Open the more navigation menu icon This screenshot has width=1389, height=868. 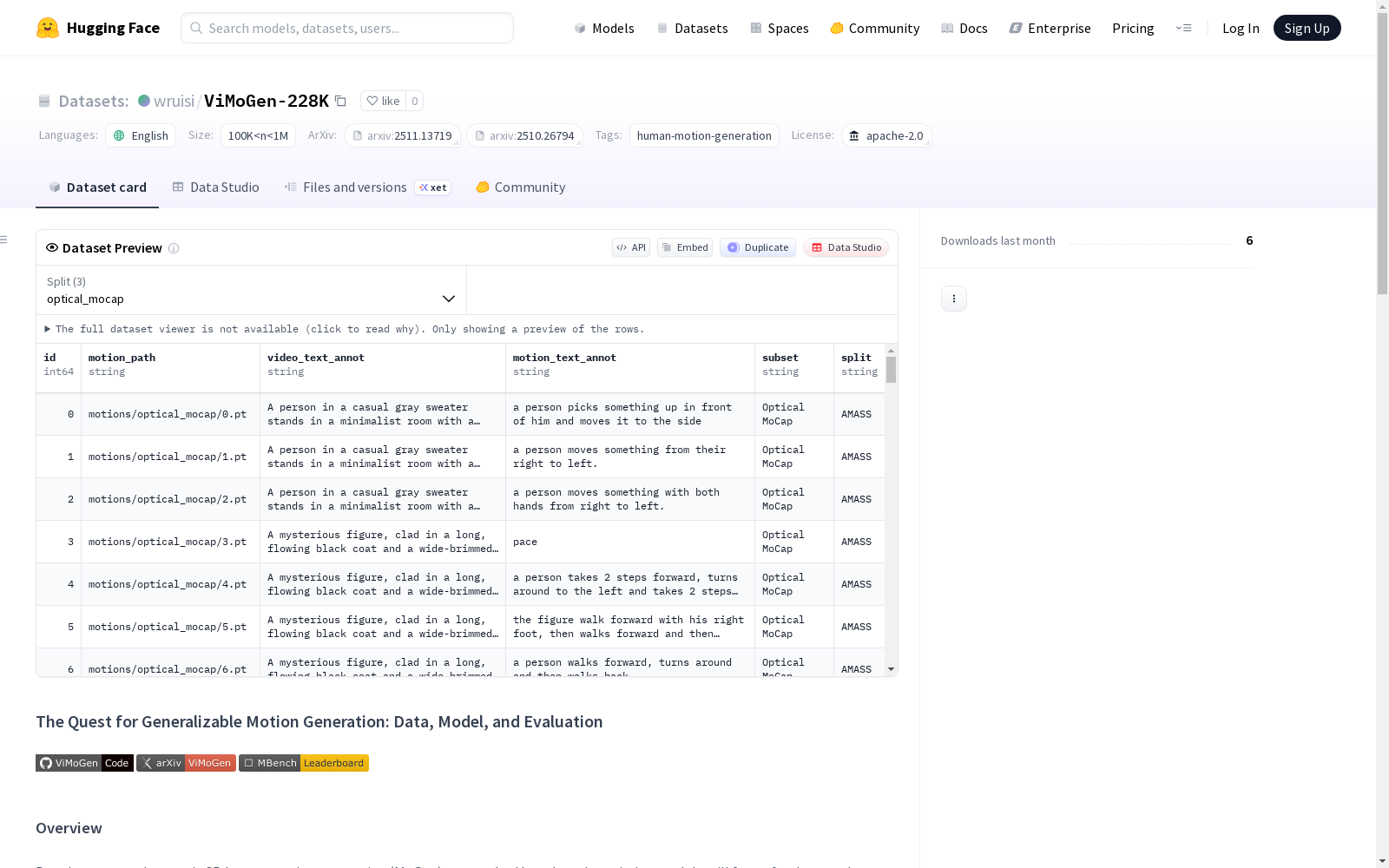tap(1183, 28)
